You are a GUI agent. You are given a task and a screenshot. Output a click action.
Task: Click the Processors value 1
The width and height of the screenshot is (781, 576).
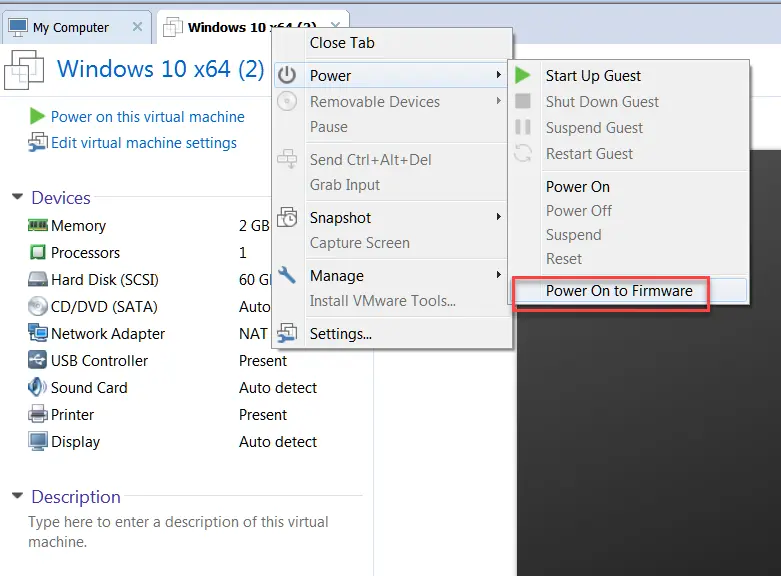243,253
